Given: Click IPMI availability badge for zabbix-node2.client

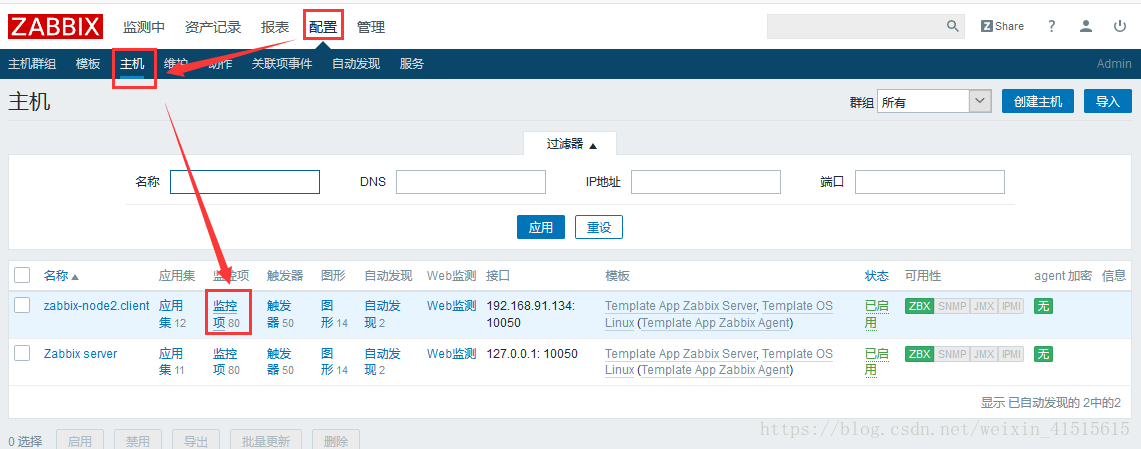Looking at the screenshot, I should (x=1011, y=306).
